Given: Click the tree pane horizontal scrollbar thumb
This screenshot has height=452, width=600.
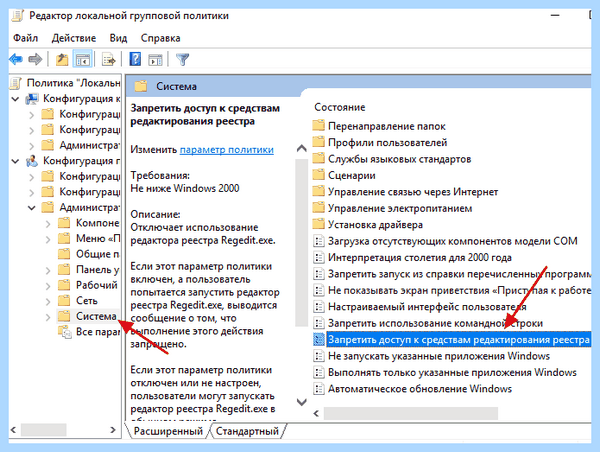Looking at the screenshot, I should click(44, 430).
